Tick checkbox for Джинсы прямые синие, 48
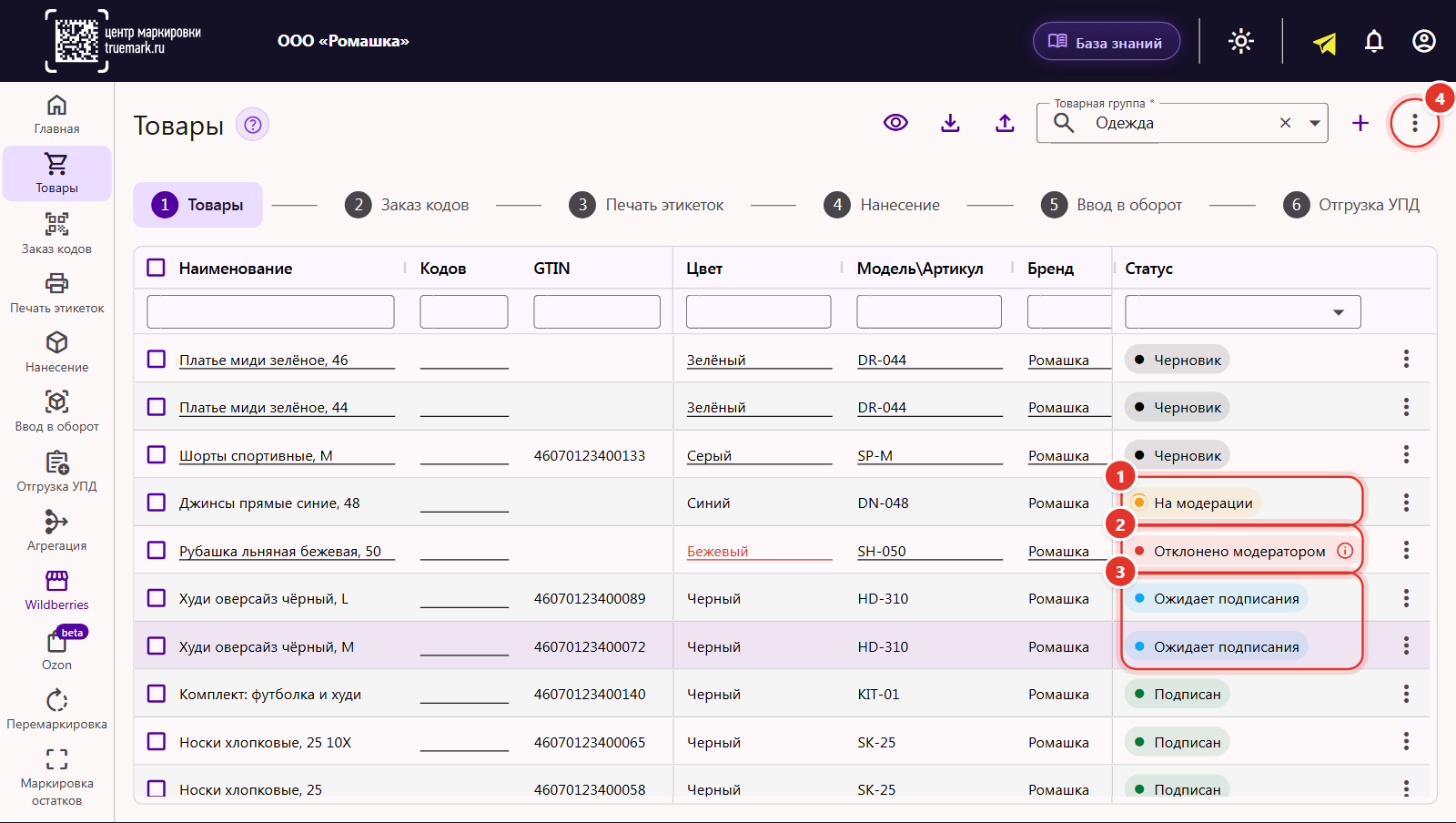The height and width of the screenshot is (823, 1456). pyautogui.click(x=157, y=503)
